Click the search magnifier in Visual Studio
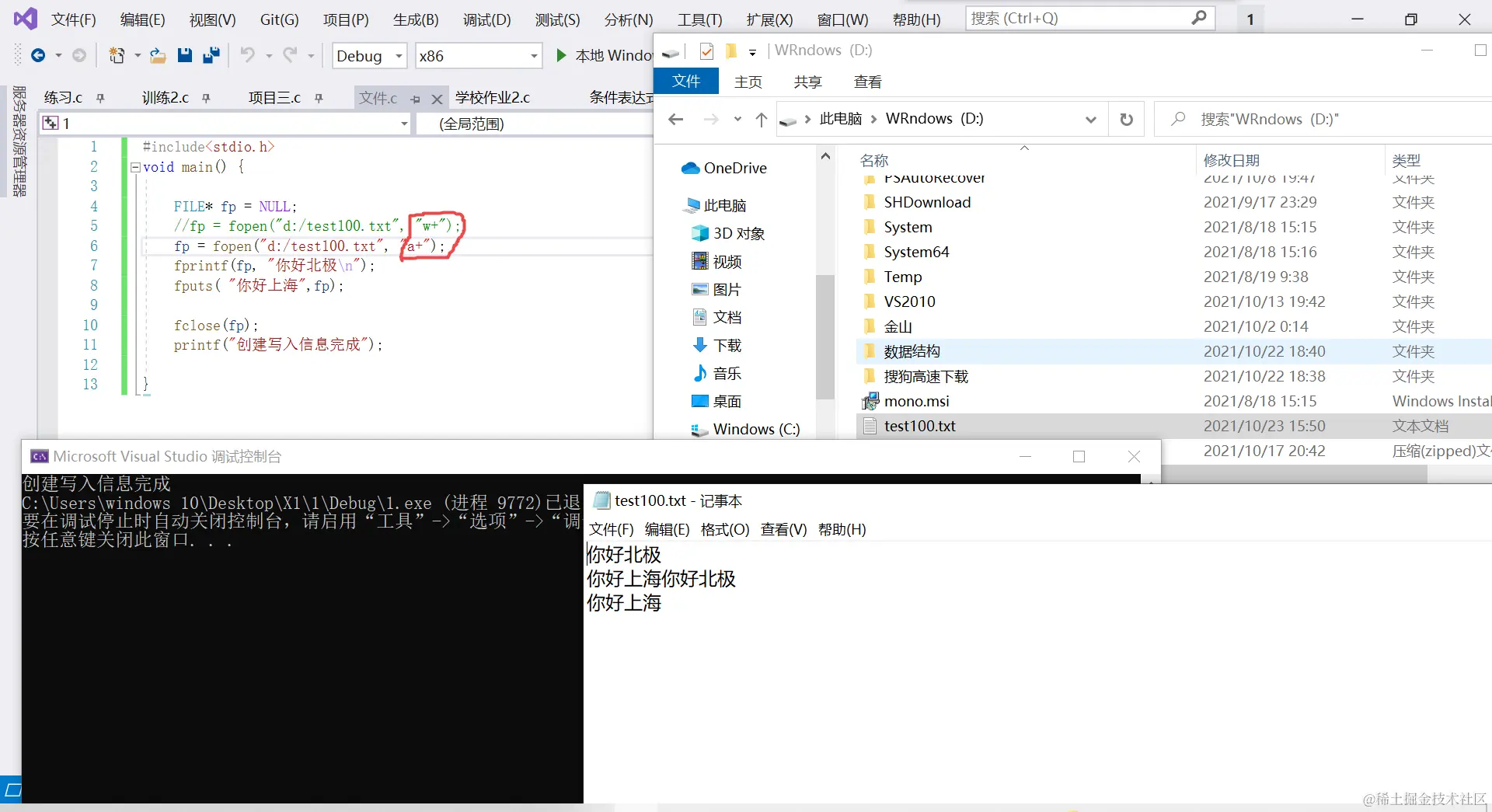The image size is (1492, 812). pyautogui.click(x=1197, y=18)
